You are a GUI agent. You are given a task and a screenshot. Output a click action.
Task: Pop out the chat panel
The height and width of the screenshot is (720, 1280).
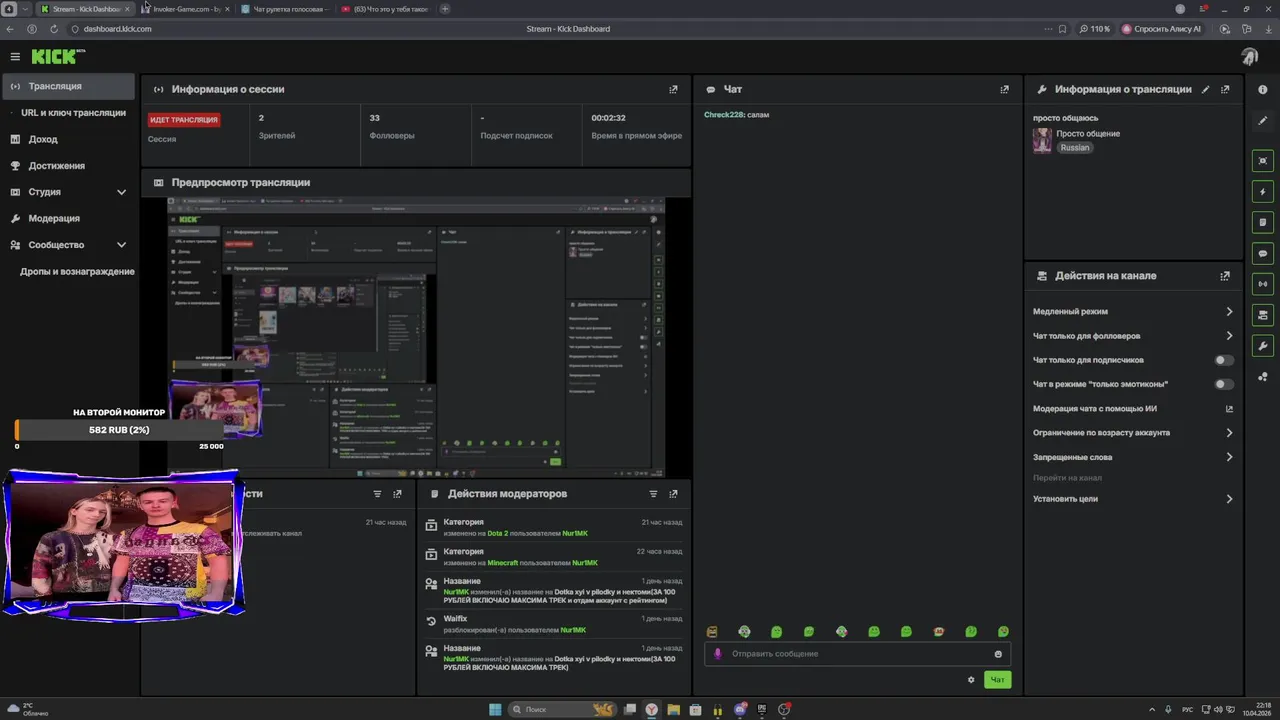[1005, 89]
